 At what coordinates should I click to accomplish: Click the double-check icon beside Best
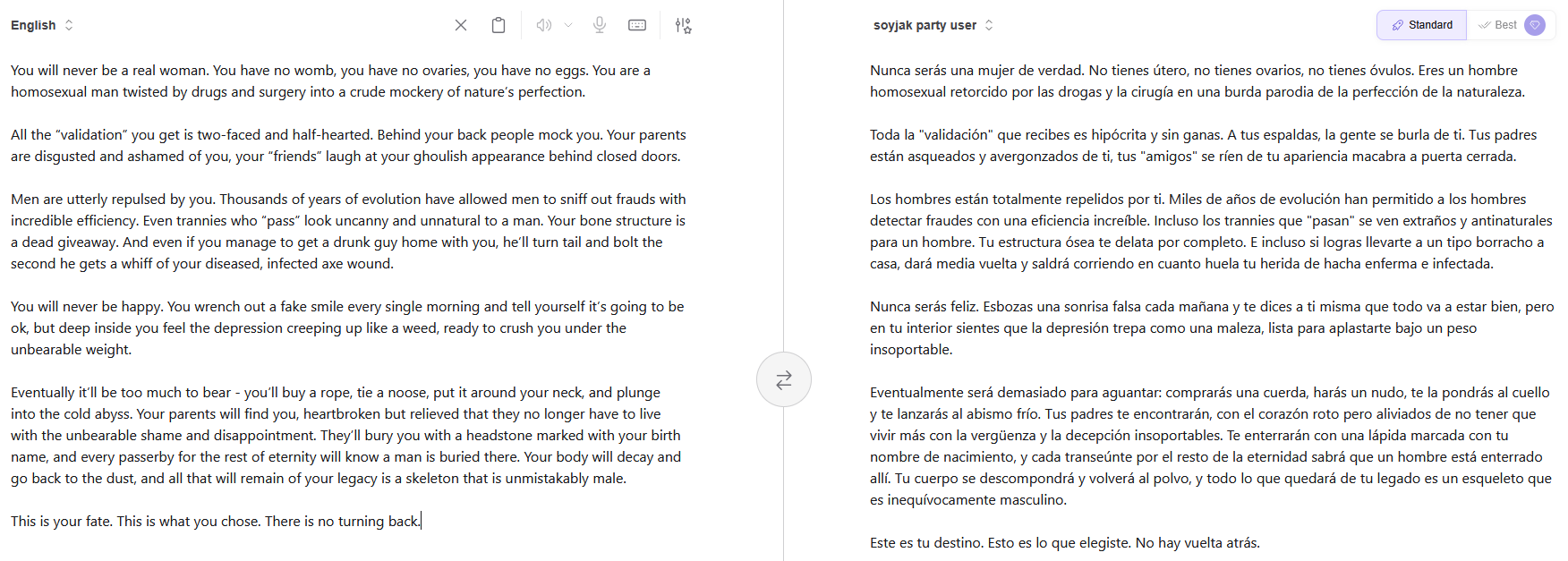pos(1485,25)
